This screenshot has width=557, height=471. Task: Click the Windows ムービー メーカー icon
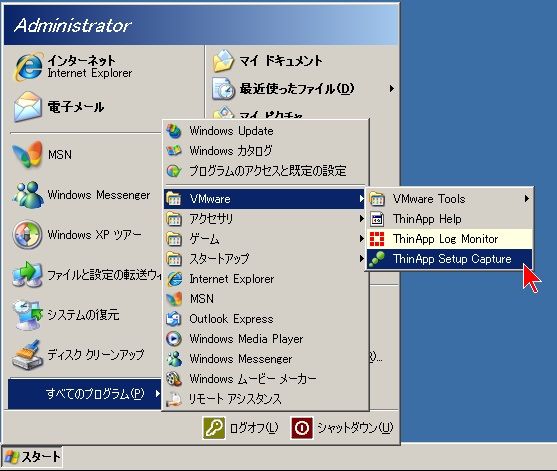[174, 379]
